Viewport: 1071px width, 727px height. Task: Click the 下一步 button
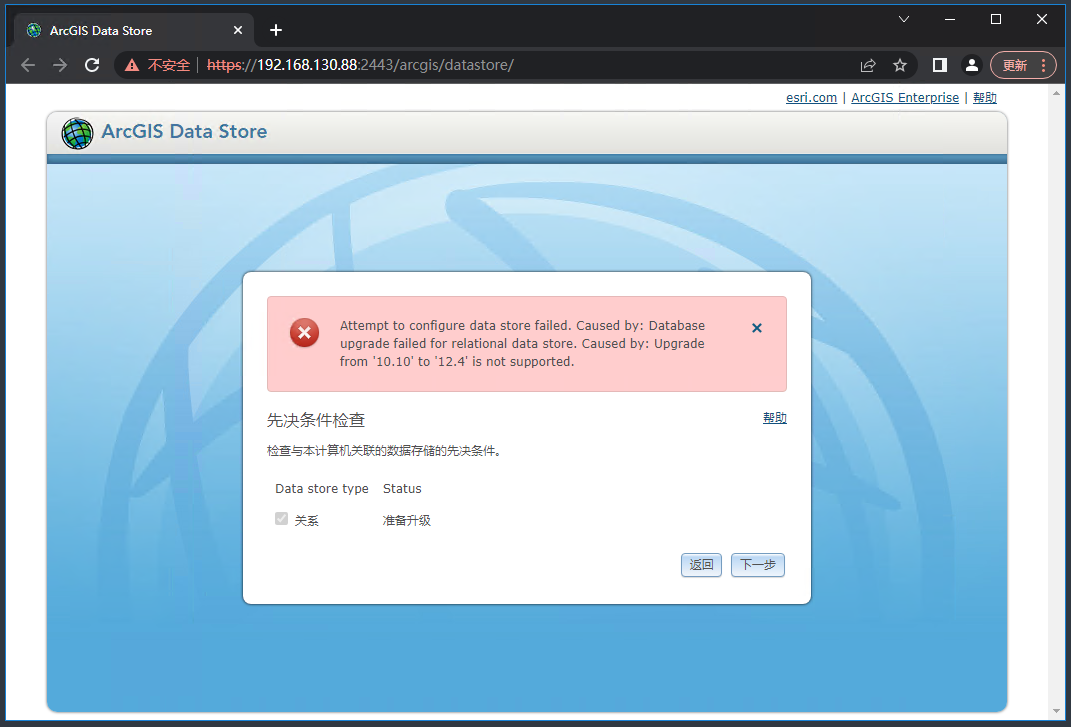(757, 565)
